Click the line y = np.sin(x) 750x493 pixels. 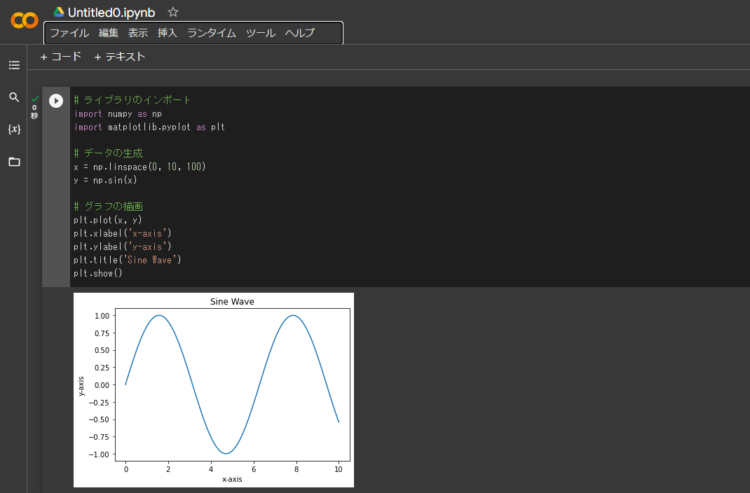click(x=105, y=180)
